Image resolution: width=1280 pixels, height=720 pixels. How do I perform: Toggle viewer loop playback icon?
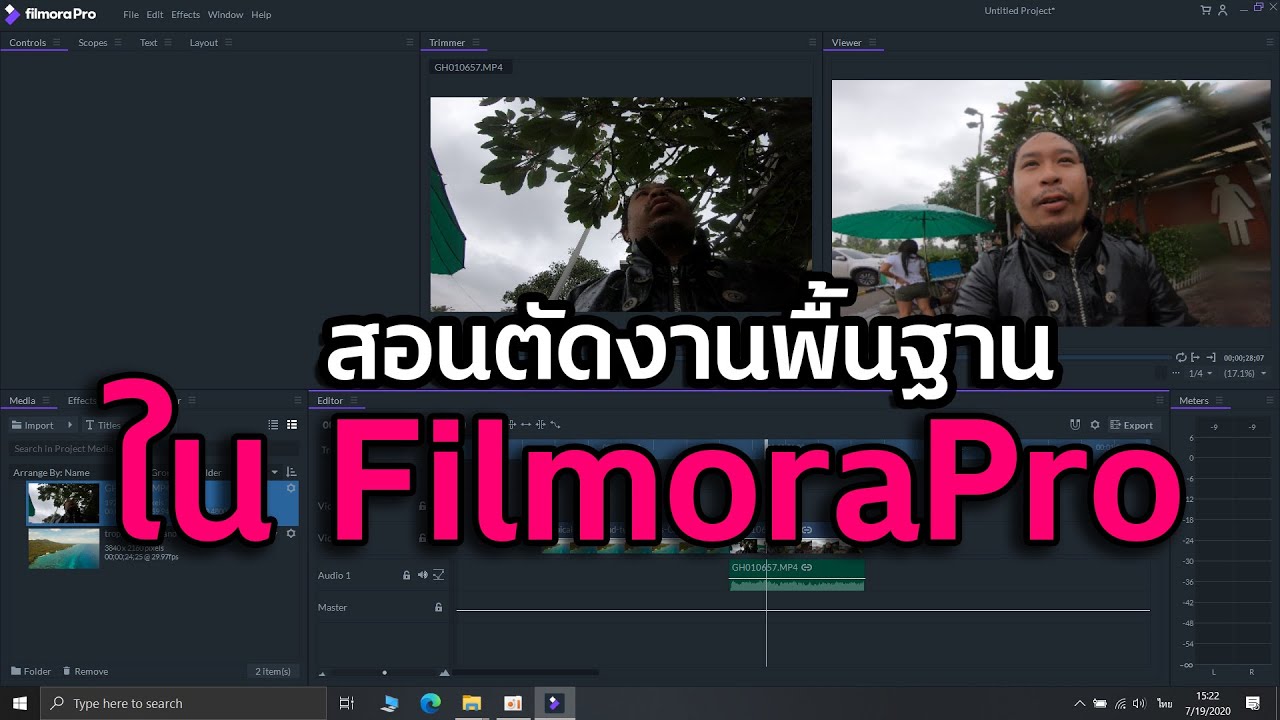pyautogui.click(x=1181, y=357)
